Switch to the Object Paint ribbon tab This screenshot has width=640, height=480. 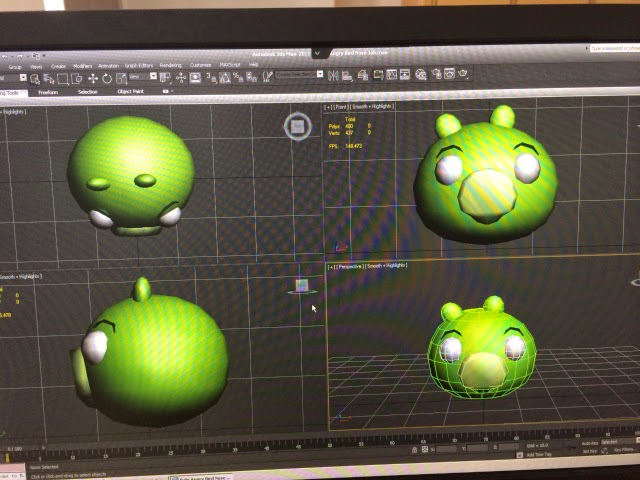tap(131, 91)
